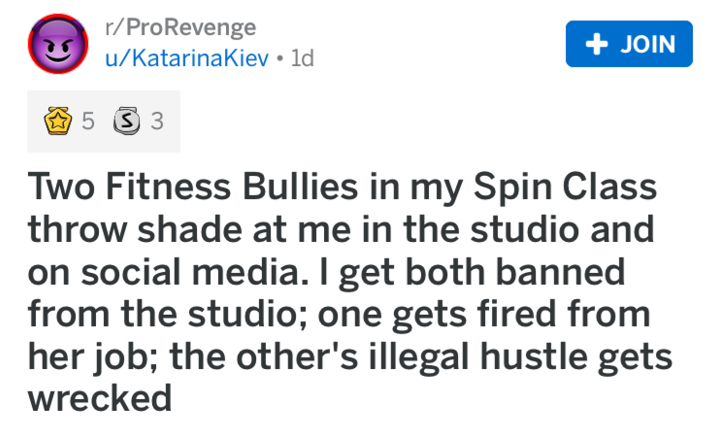This screenshot has width=719, height=421.
Task: Click the gold award count 5
Action: [88, 122]
